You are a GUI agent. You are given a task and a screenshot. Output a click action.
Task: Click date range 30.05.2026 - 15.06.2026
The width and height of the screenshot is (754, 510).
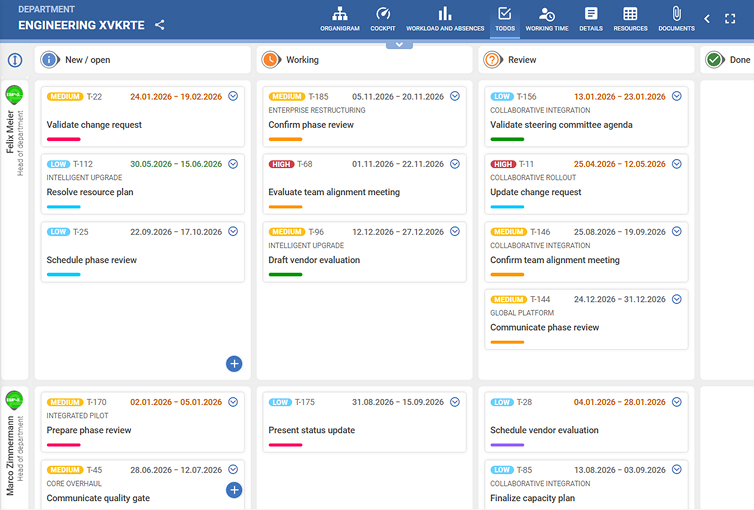tap(176, 164)
